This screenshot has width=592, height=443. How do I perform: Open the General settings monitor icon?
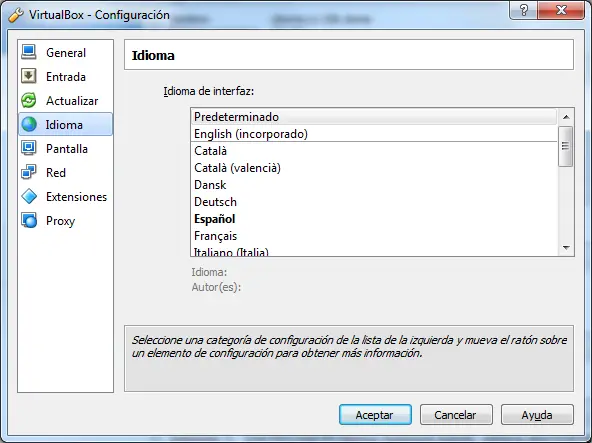[29, 52]
